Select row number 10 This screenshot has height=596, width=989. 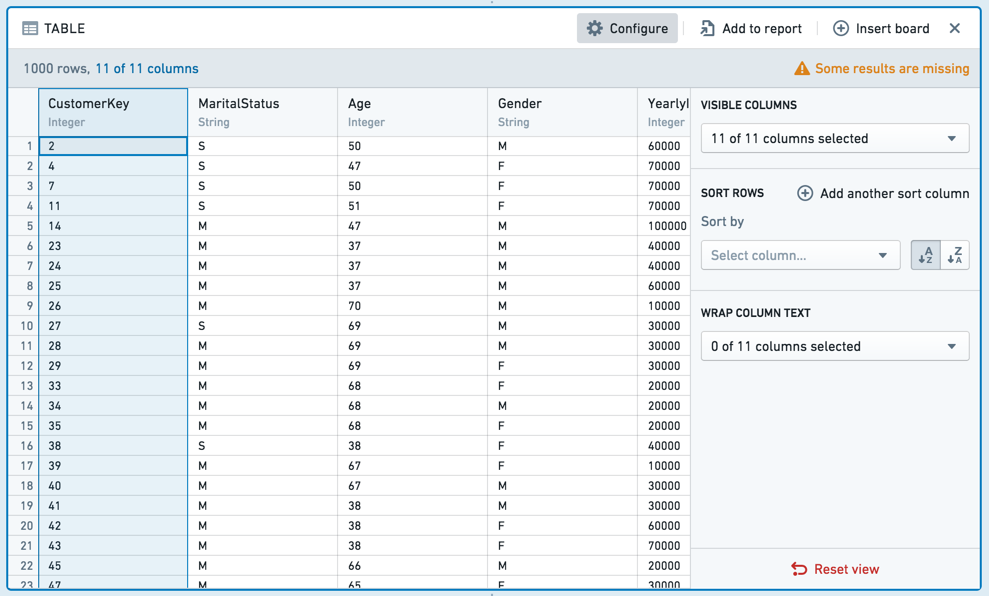point(23,326)
